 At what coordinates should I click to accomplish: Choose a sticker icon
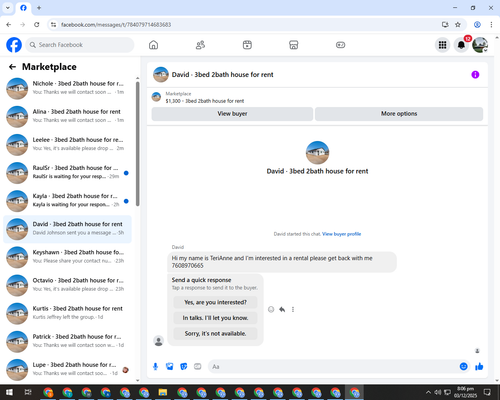click(184, 367)
